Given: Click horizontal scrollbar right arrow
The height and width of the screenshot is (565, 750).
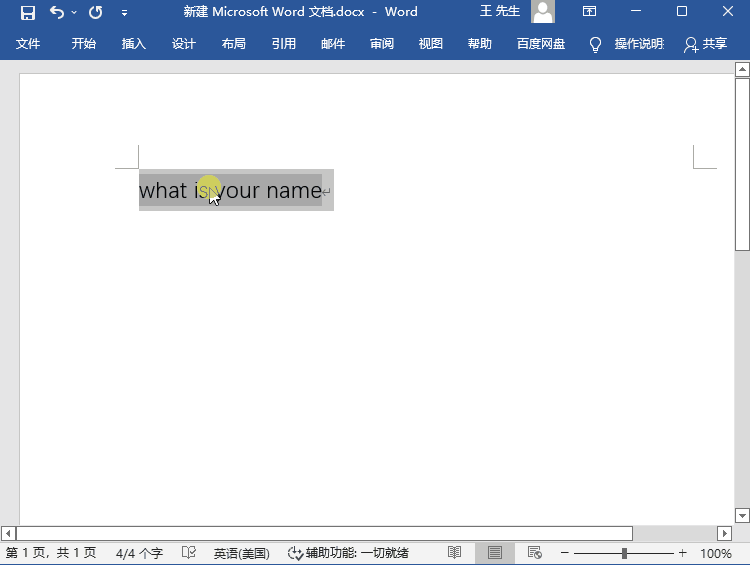Looking at the screenshot, I should click(x=724, y=533).
